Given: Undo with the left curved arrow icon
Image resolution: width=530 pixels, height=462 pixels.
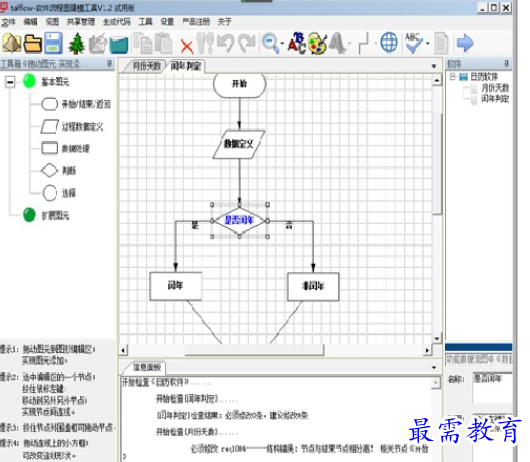Looking at the screenshot, I should tap(225, 43).
